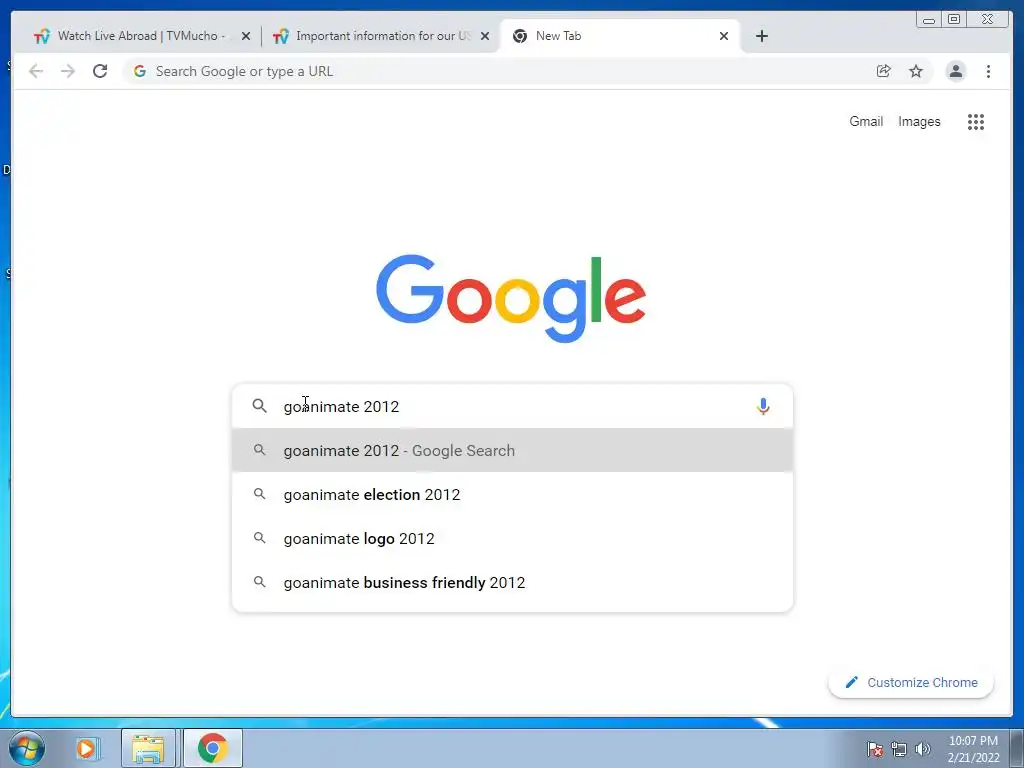Click the browser forward arrow
Screen dimensions: 1024x768
pos(68,71)
